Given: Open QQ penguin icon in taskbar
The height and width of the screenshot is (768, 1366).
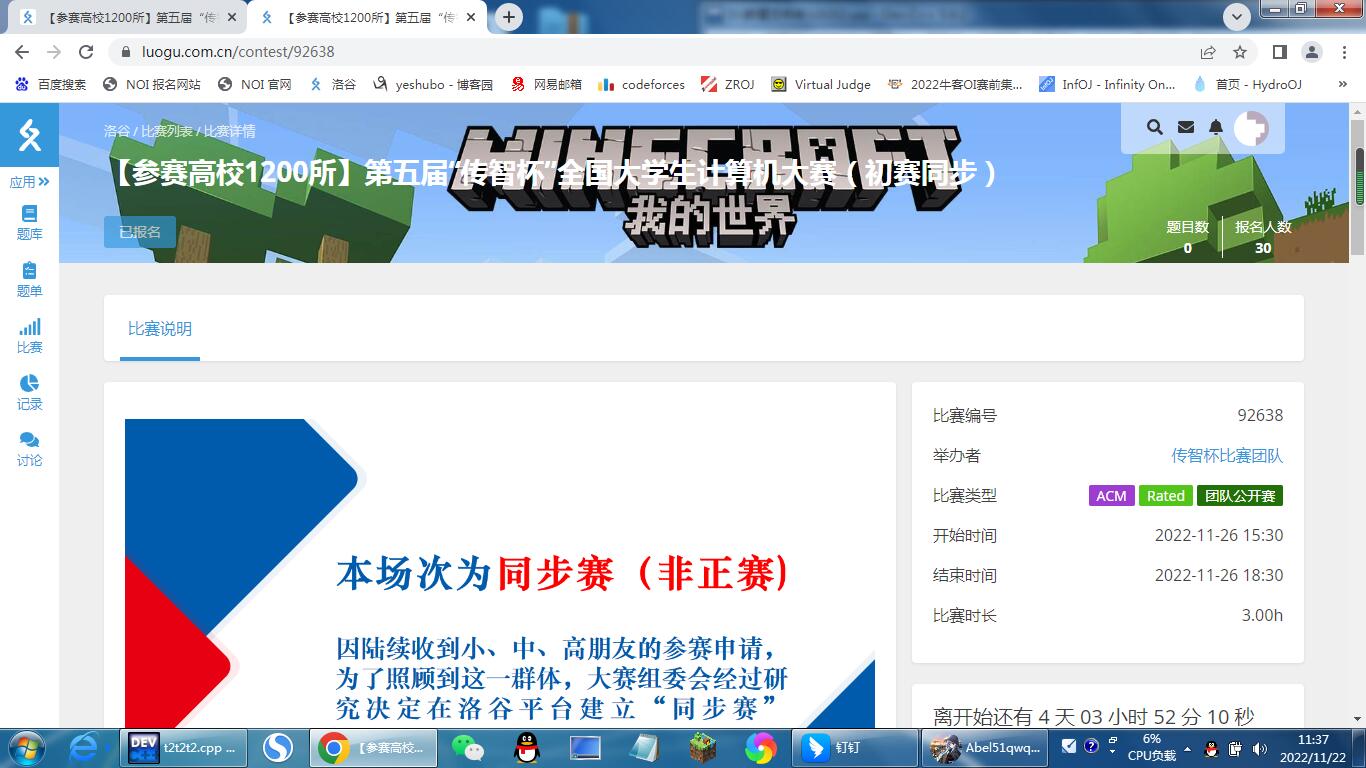Looking at the screenshot, I should (x=526, y=748).
